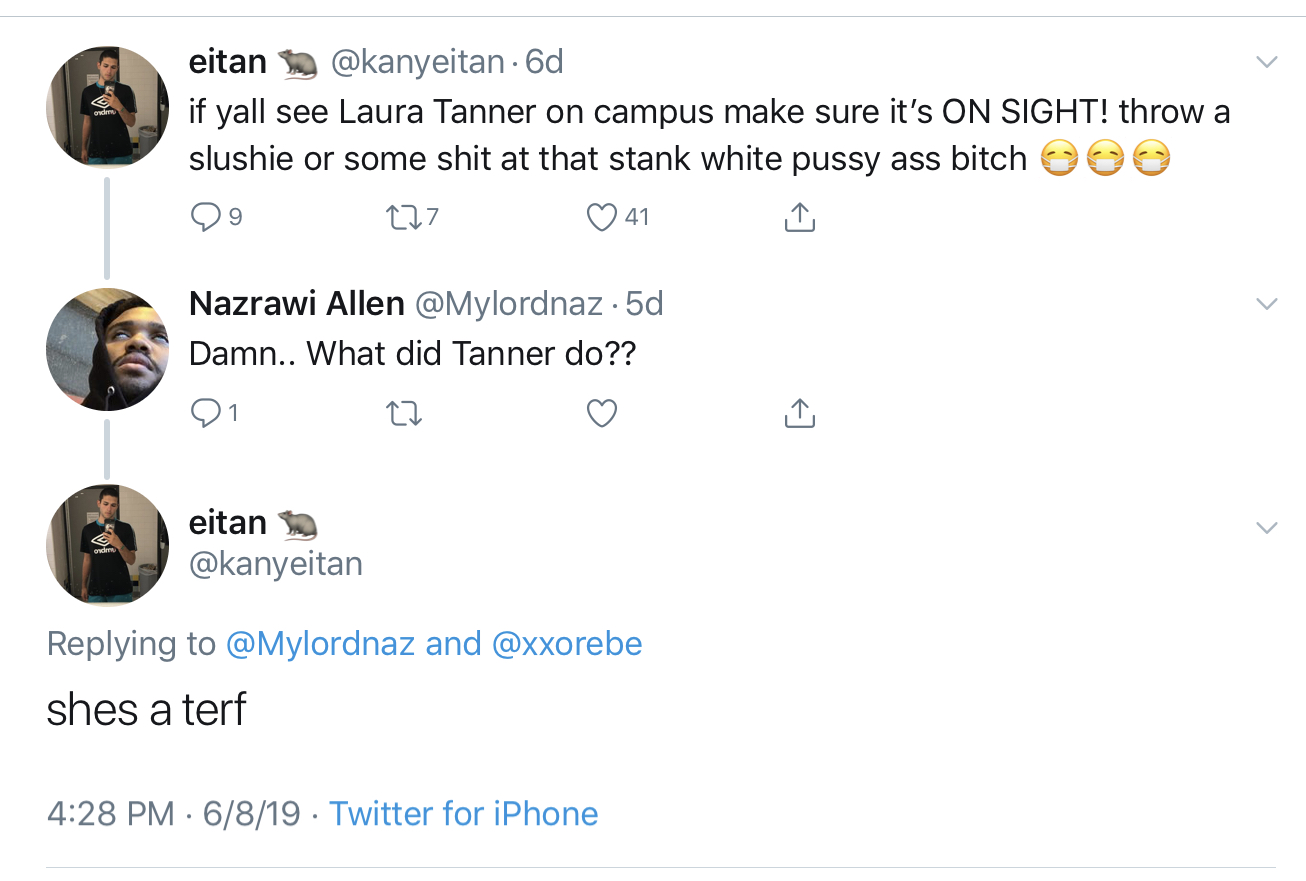Open eitan's avatar on the top tweet
This screenshot has height=881, width=1306.
tap(107, 106)
